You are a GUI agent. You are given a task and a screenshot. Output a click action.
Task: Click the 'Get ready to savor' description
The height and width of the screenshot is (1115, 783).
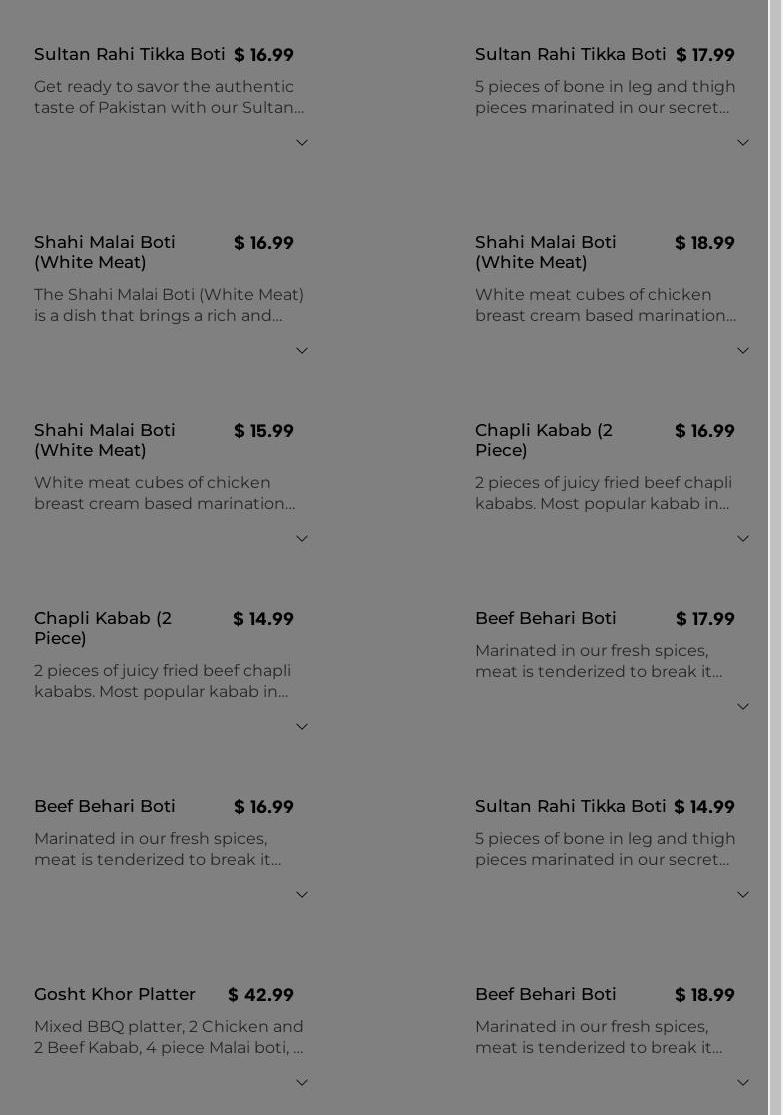(x=169, y=97)
